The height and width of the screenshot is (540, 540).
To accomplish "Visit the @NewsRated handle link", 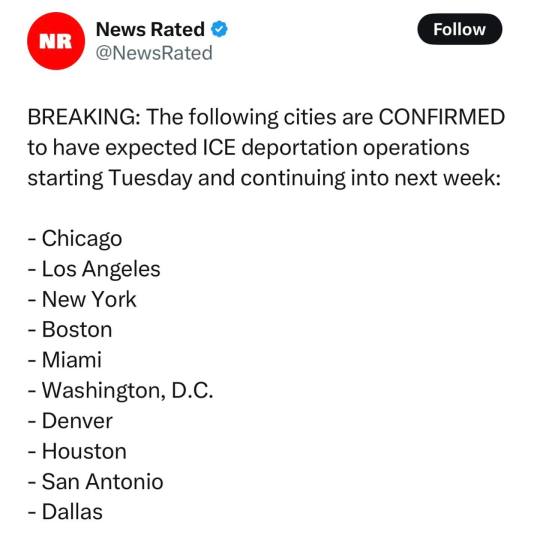I will point(154,53).
